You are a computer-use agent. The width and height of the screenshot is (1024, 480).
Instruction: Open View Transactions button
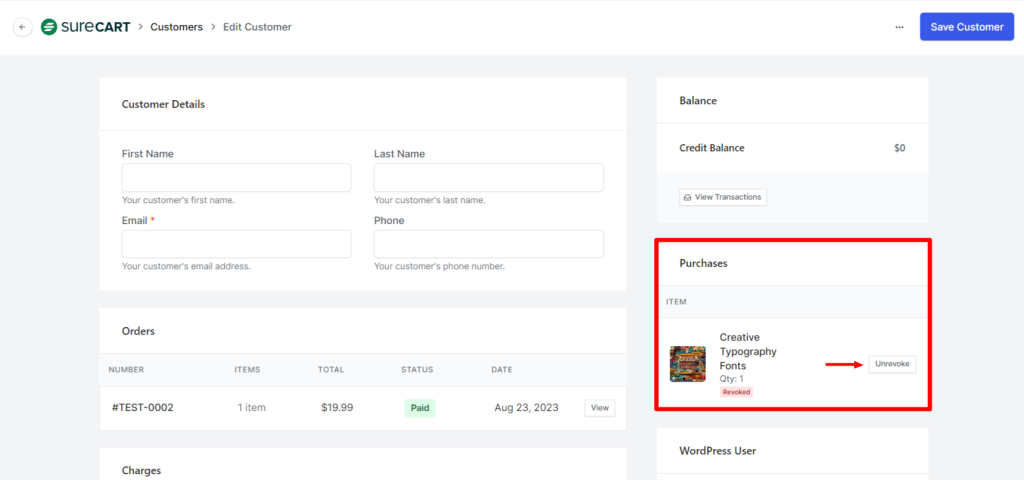click(723, 197)
